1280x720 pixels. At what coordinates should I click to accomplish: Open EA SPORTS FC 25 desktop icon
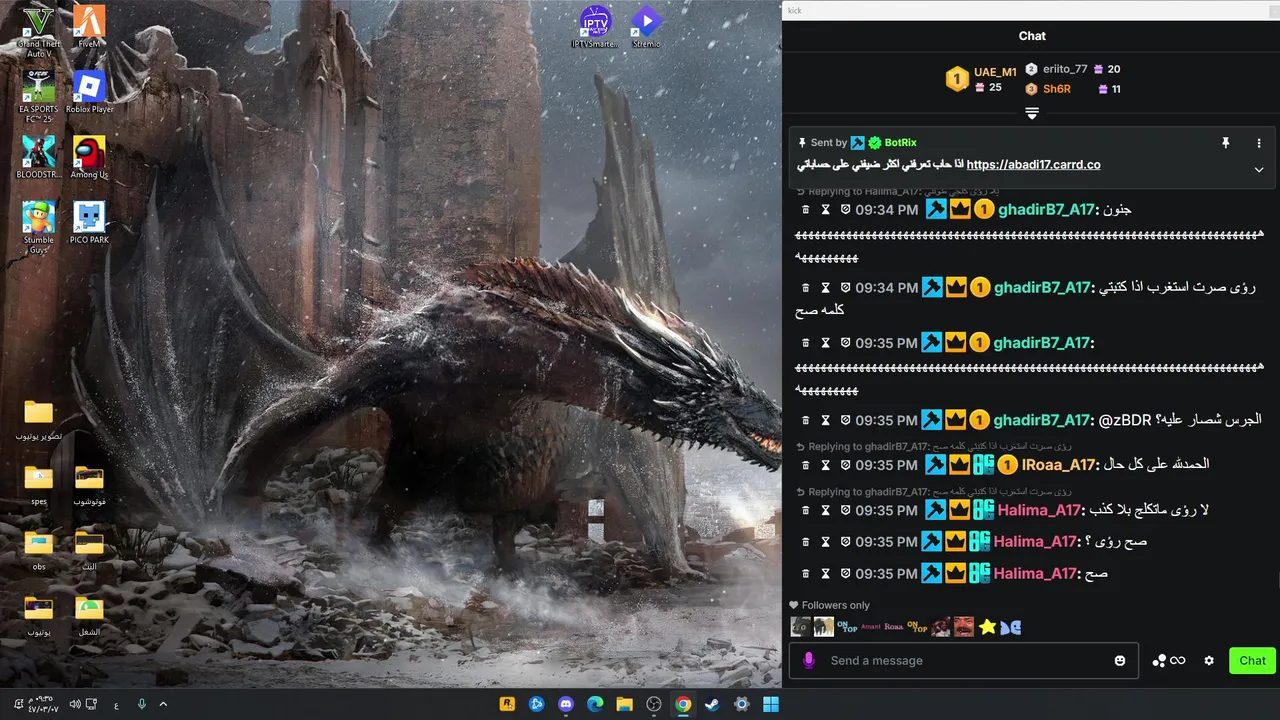(38, 96)
